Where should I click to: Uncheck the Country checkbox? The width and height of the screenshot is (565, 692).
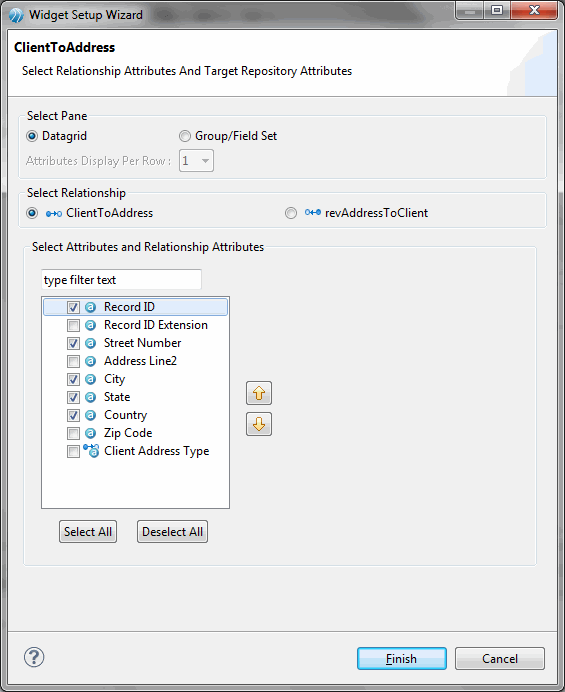[73, 415]
